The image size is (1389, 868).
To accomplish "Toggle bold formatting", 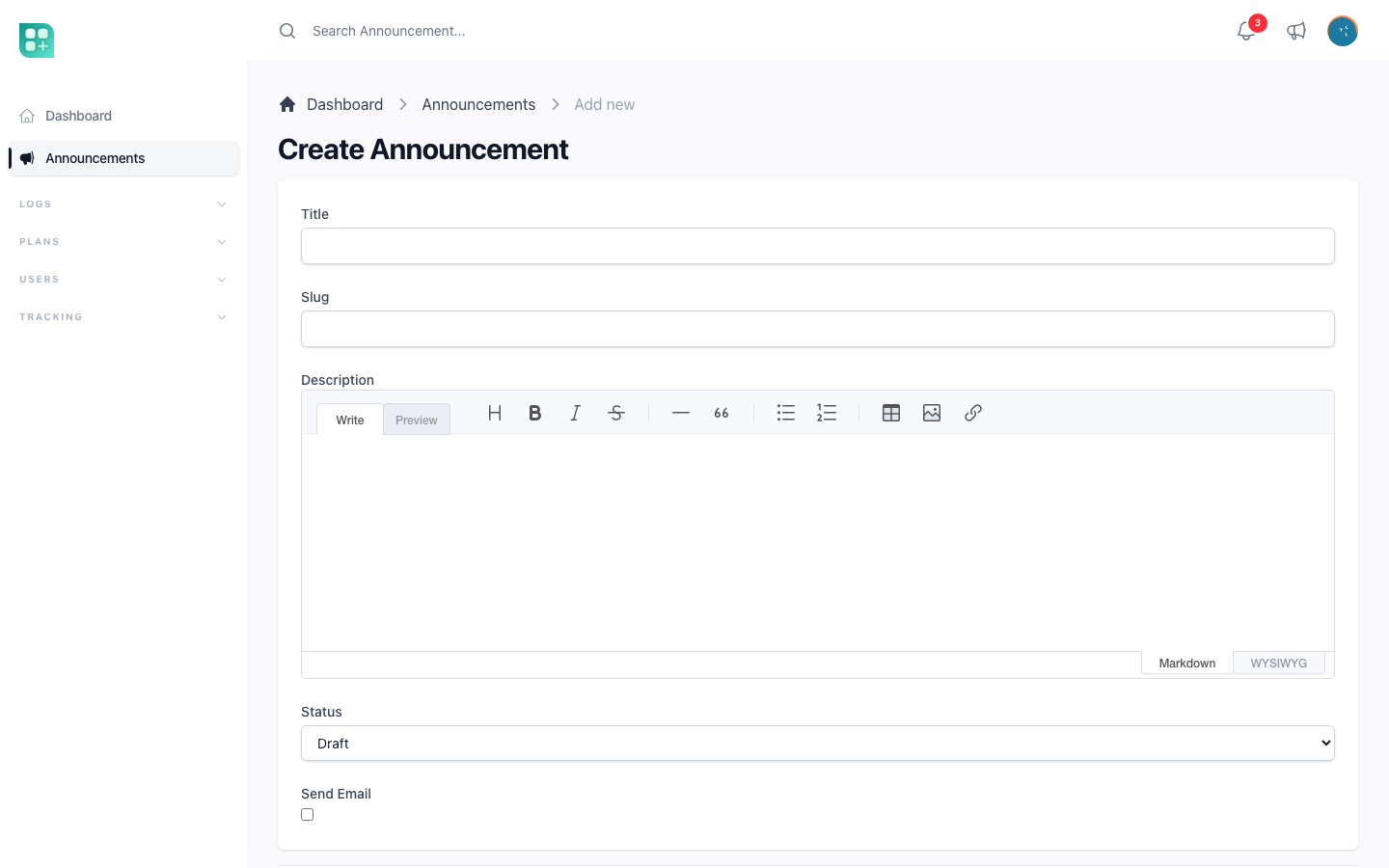I will (535, 413).
